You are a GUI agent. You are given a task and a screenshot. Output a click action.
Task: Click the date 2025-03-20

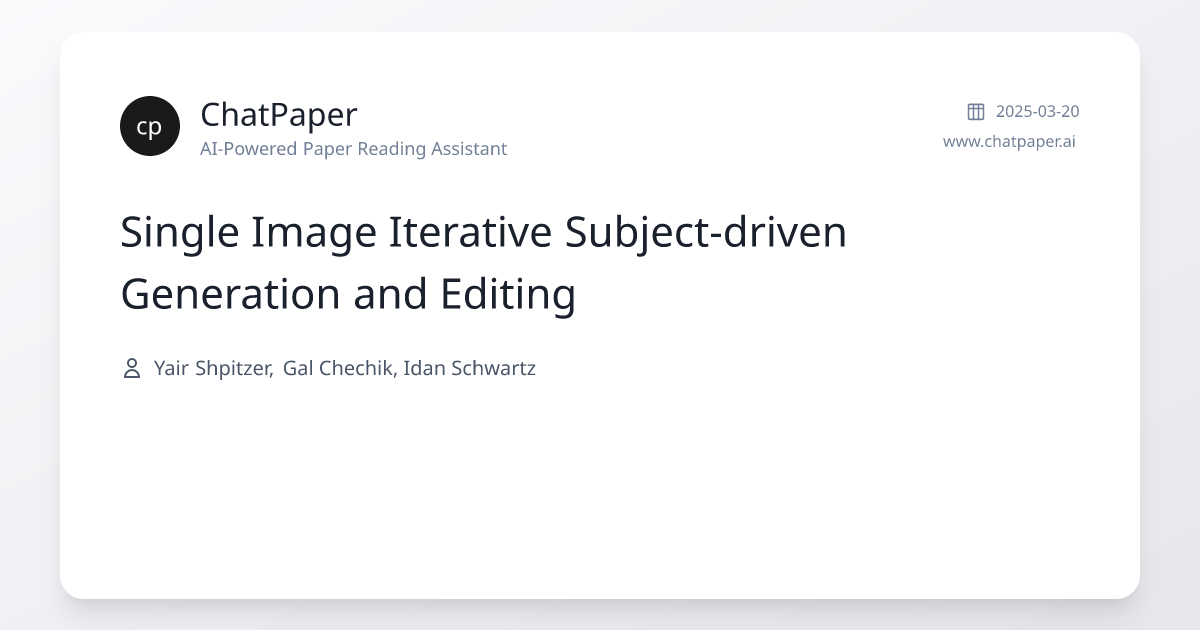(x=1037, y=111)
